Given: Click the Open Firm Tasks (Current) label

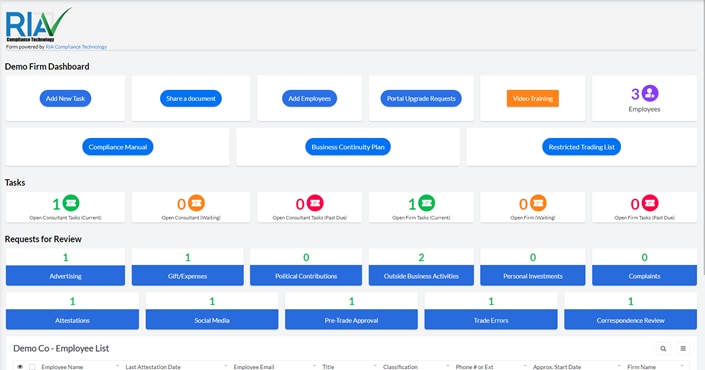Looking at the screenshot, I should coord(421,218).
